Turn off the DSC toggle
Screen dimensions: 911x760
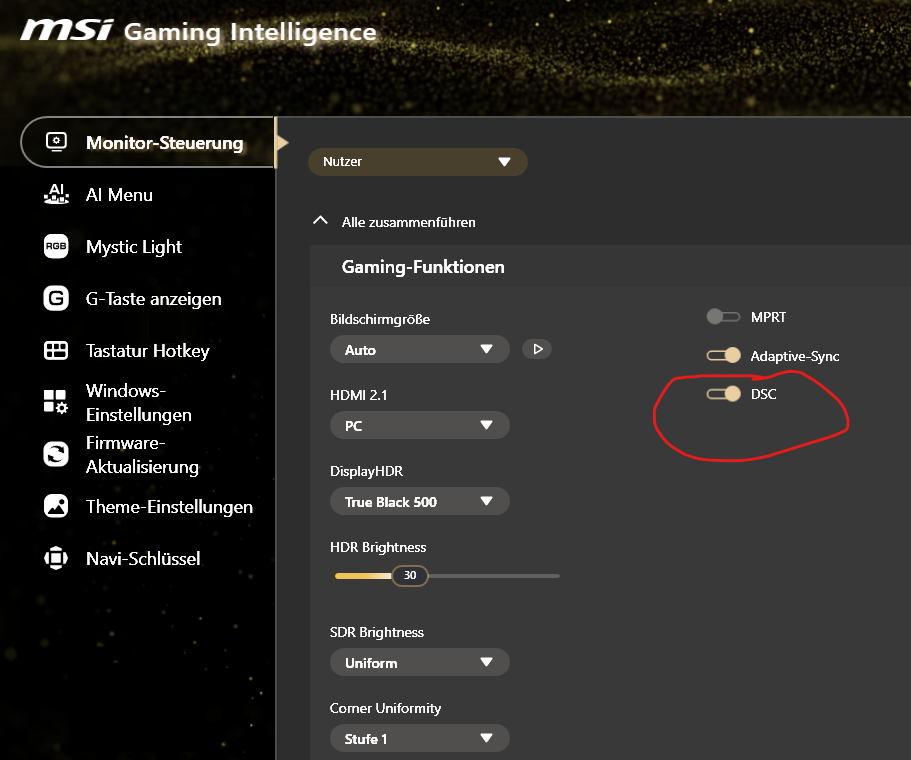coord(723,394)
